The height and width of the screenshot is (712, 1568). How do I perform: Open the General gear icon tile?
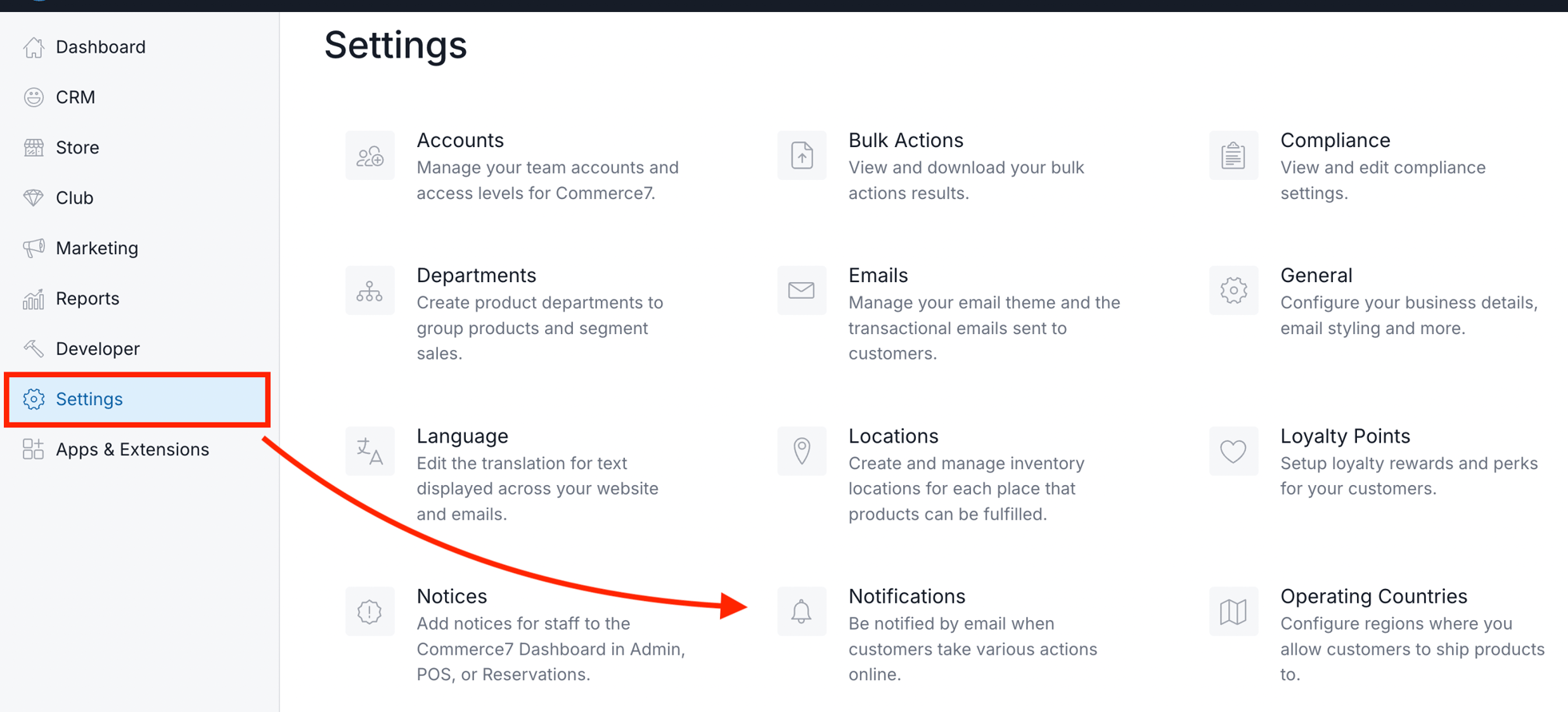tap(1233, 291)
